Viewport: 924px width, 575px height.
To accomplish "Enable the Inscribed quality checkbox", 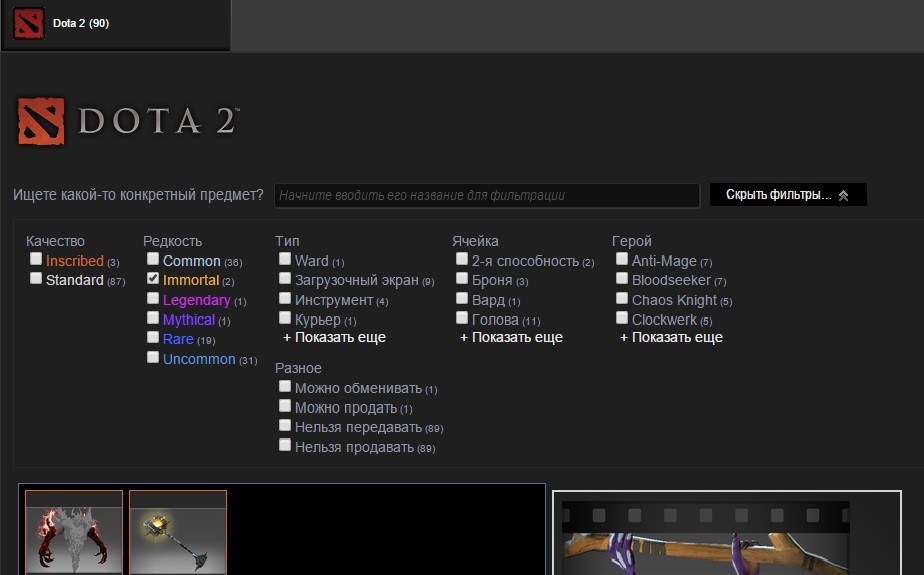I will point(36,259).
